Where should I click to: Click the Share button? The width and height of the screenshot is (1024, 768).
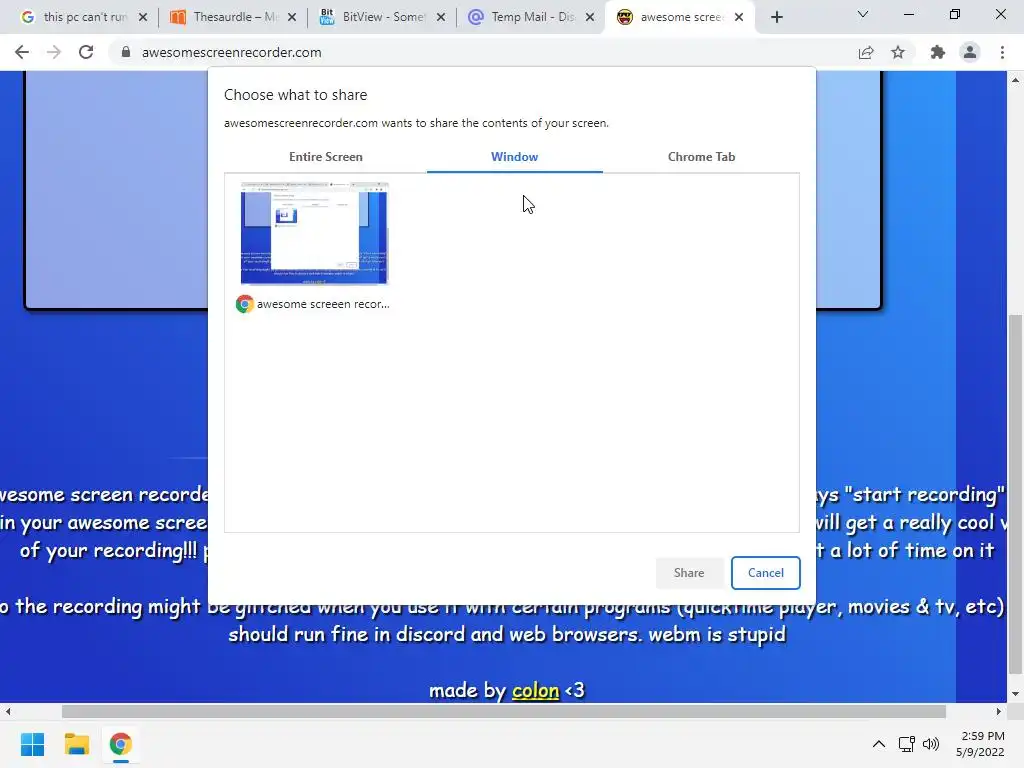(x=689, y=573)
